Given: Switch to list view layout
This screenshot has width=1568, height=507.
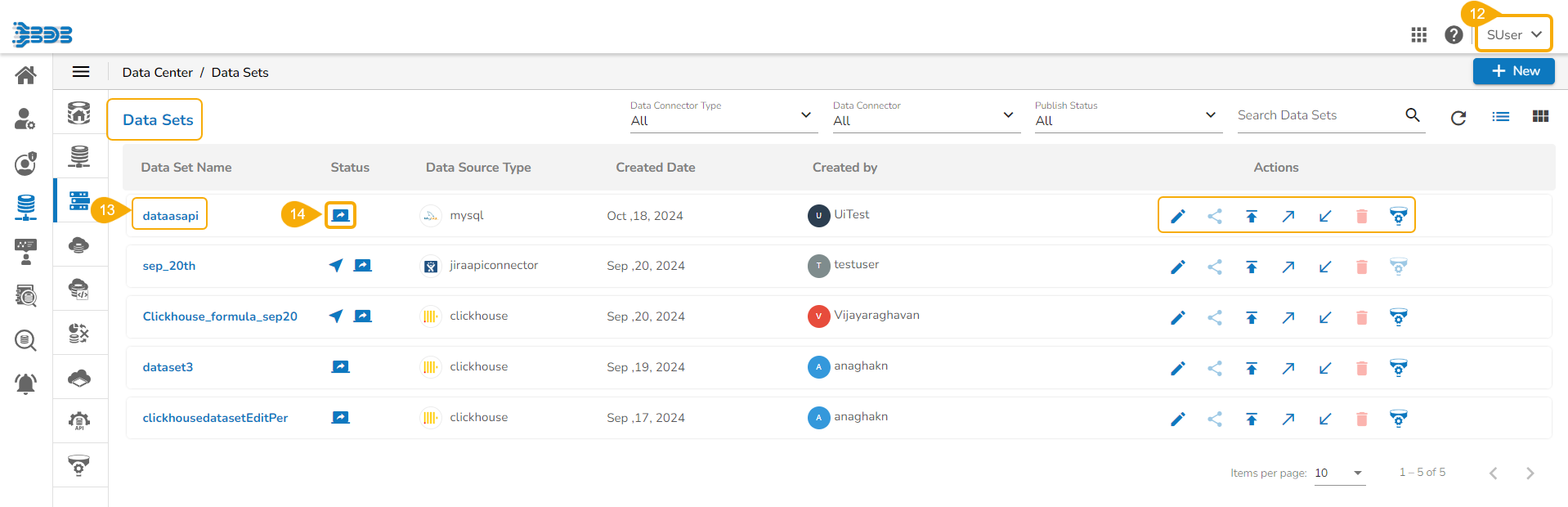Looking at the screenshot, I should 1500,117.
